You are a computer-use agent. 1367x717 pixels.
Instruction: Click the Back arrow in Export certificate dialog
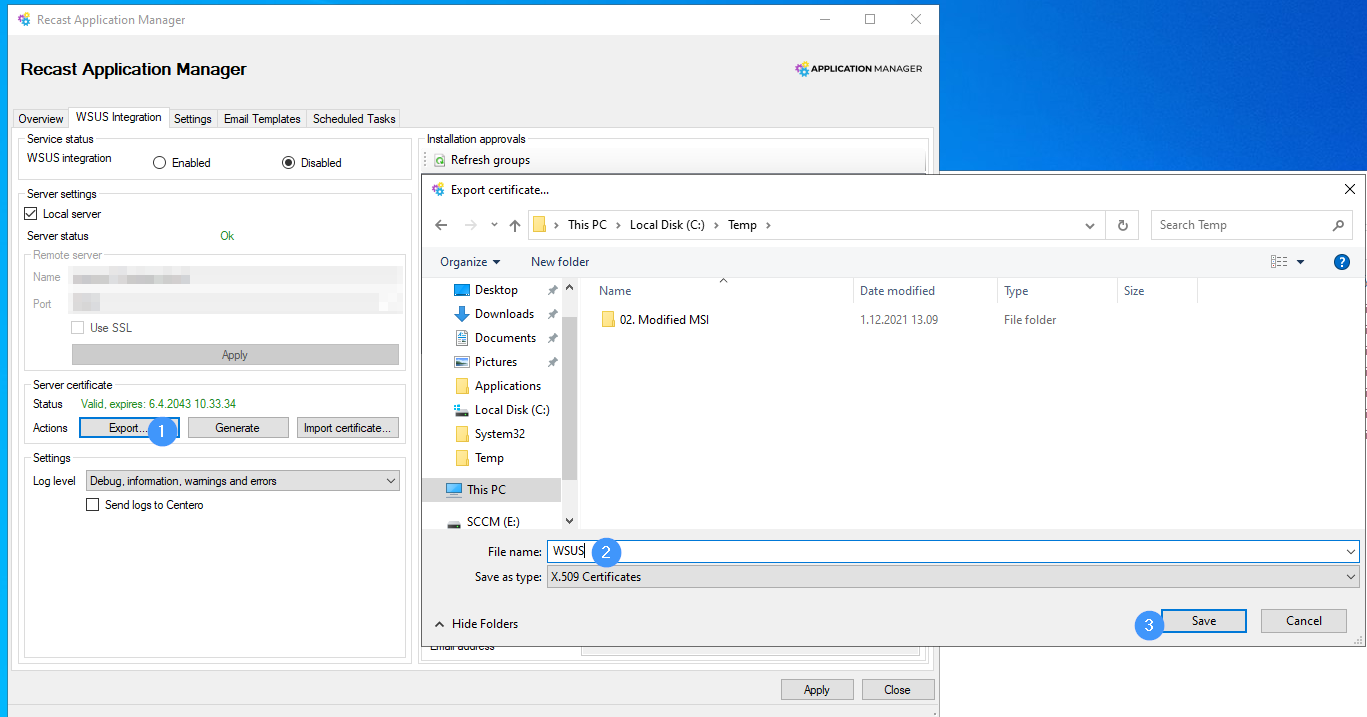click(442, 225)
